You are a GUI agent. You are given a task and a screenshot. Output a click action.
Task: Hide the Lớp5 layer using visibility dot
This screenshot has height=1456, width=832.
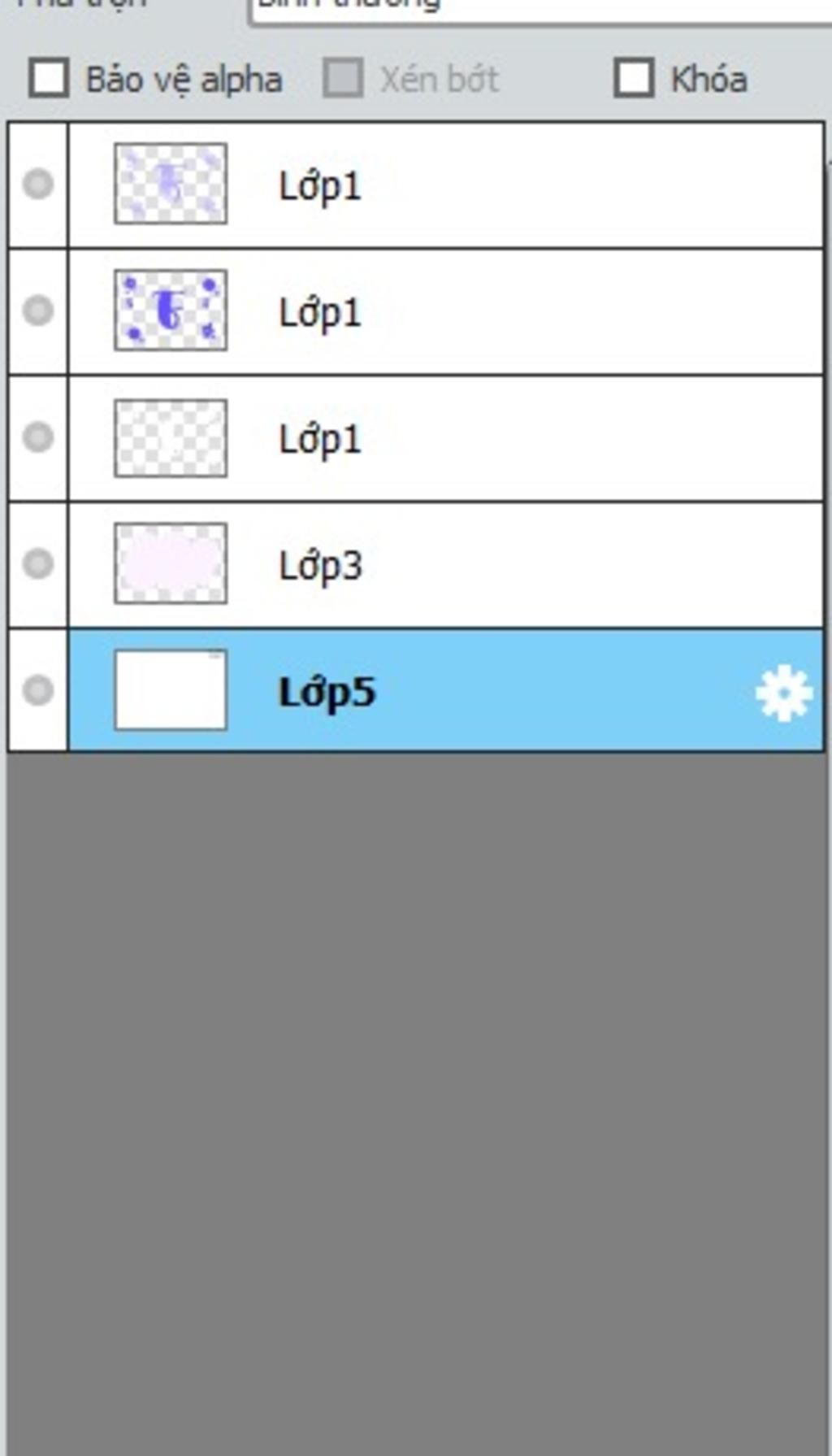37,690
